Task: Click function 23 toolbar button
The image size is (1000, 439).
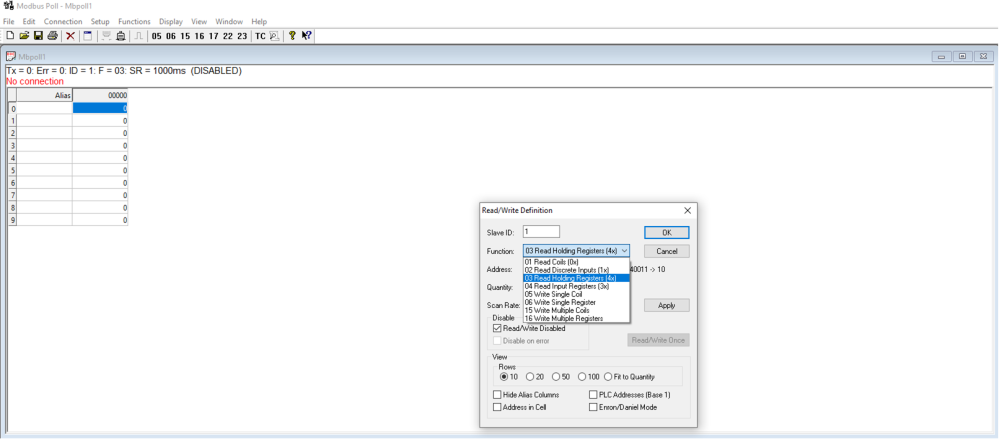Action: [x=242, y=36]
